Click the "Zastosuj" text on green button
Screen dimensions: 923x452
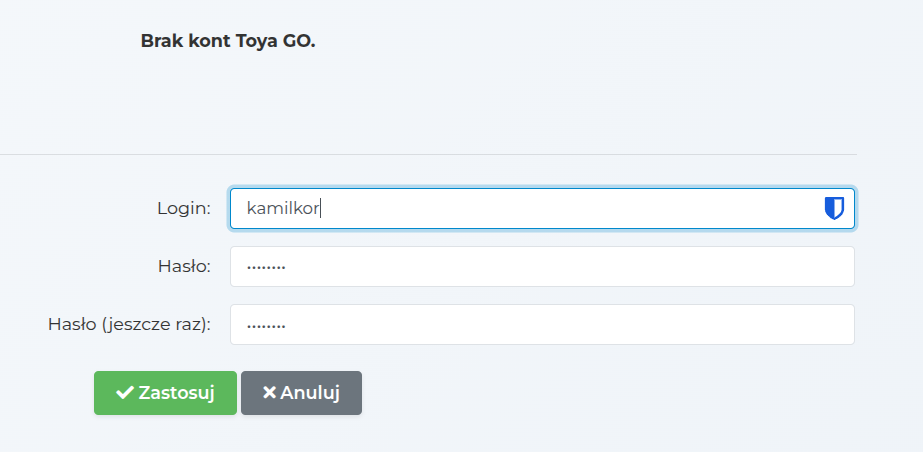click(177, 393)
